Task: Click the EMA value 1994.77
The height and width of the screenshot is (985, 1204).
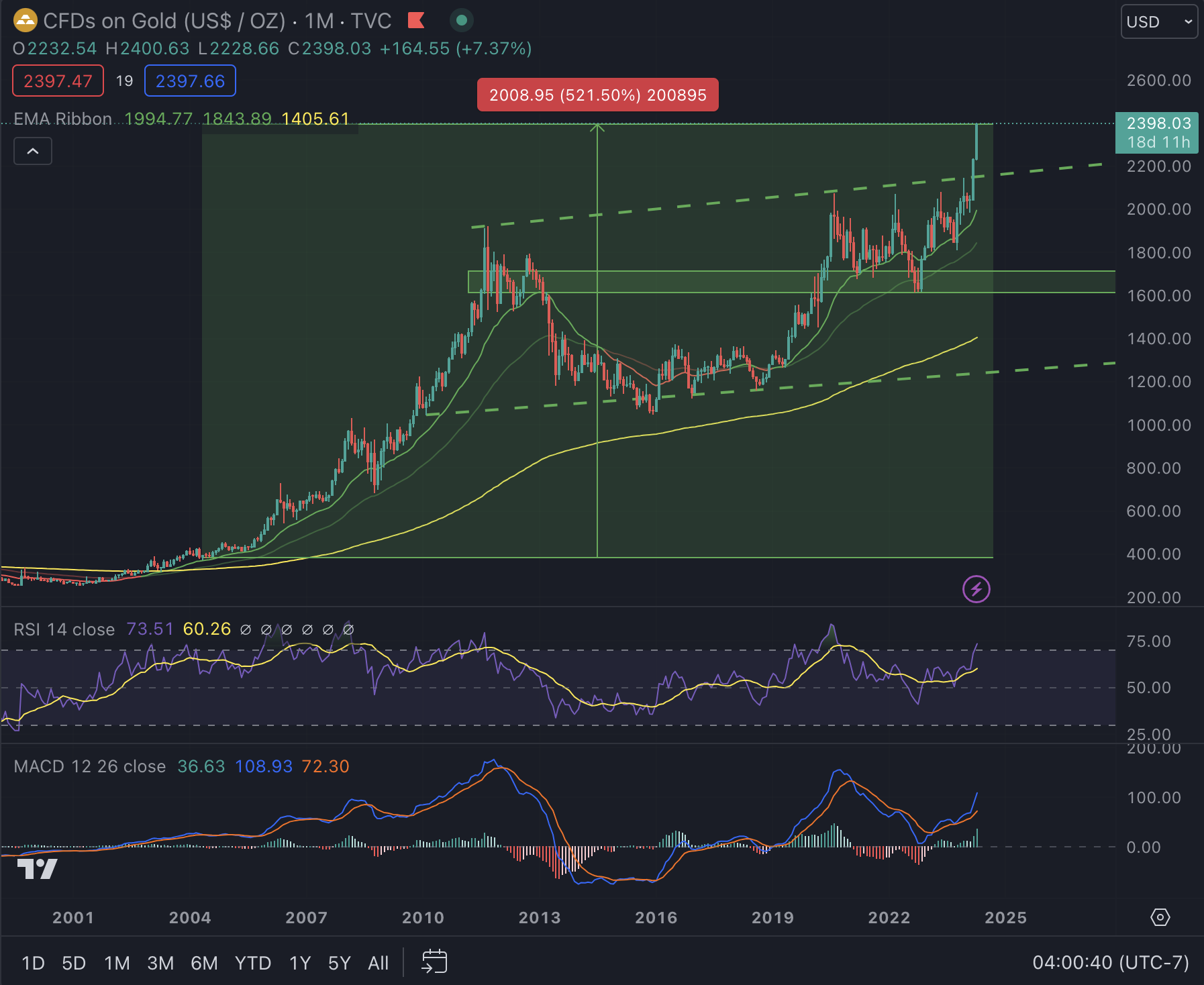Action: pyautogui.click(x=158, y=119)
